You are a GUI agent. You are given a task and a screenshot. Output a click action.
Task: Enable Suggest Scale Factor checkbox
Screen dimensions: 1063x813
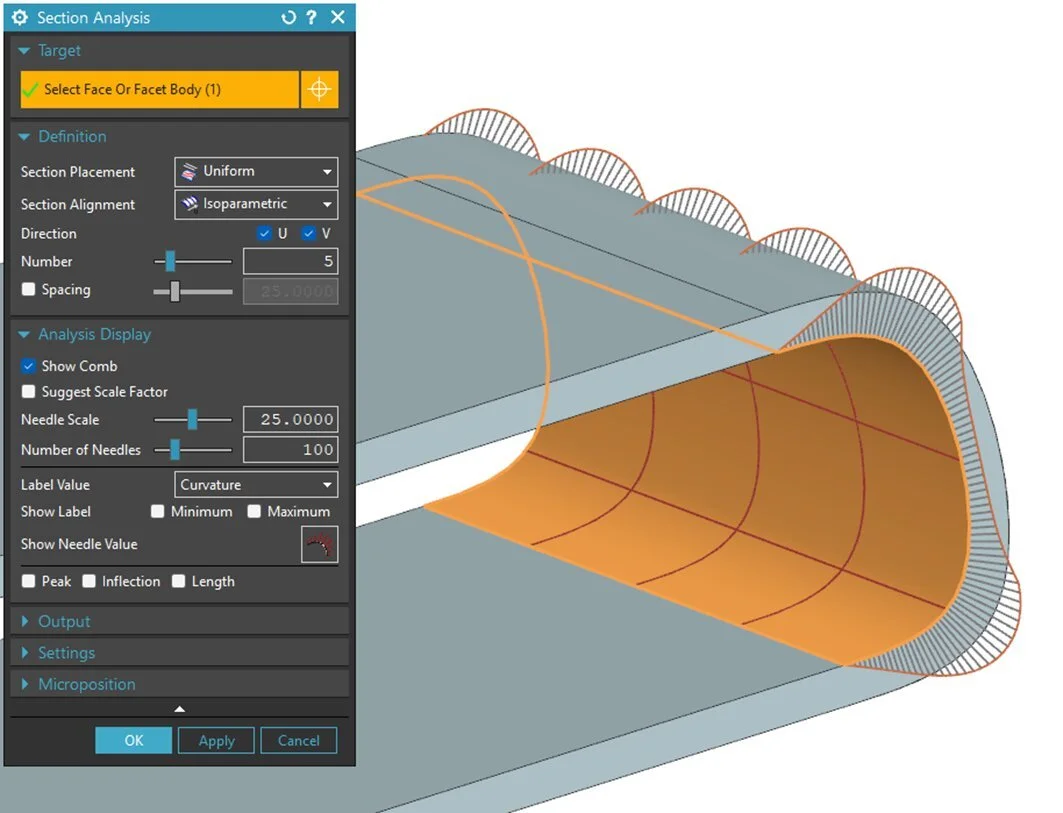[x=28, y=391]
